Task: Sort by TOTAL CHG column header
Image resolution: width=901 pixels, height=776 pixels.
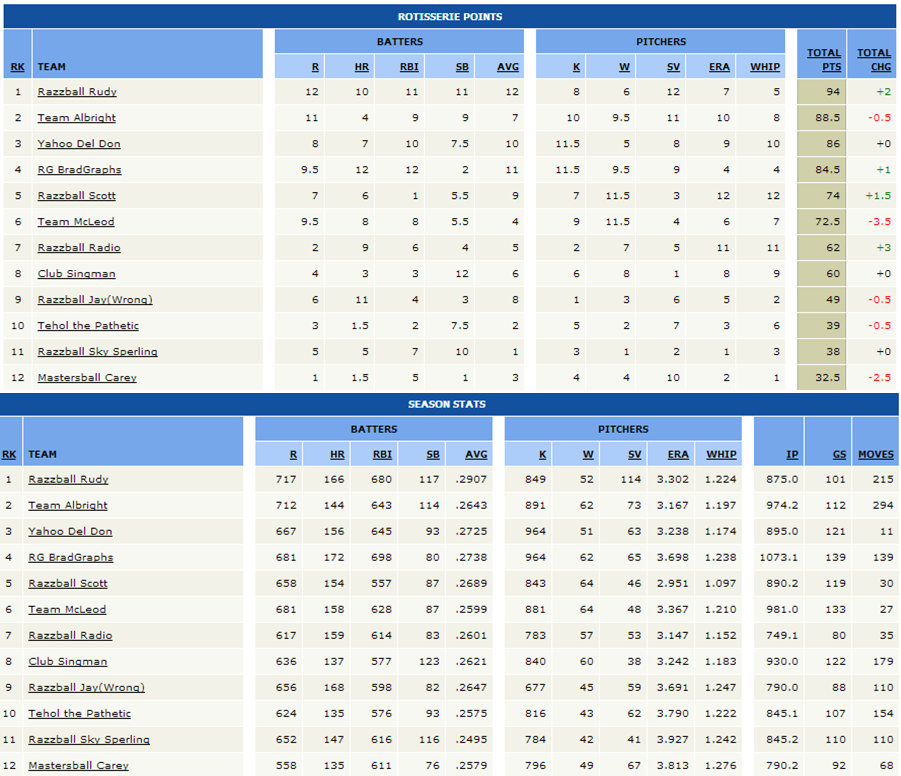Action: [874, 60]
